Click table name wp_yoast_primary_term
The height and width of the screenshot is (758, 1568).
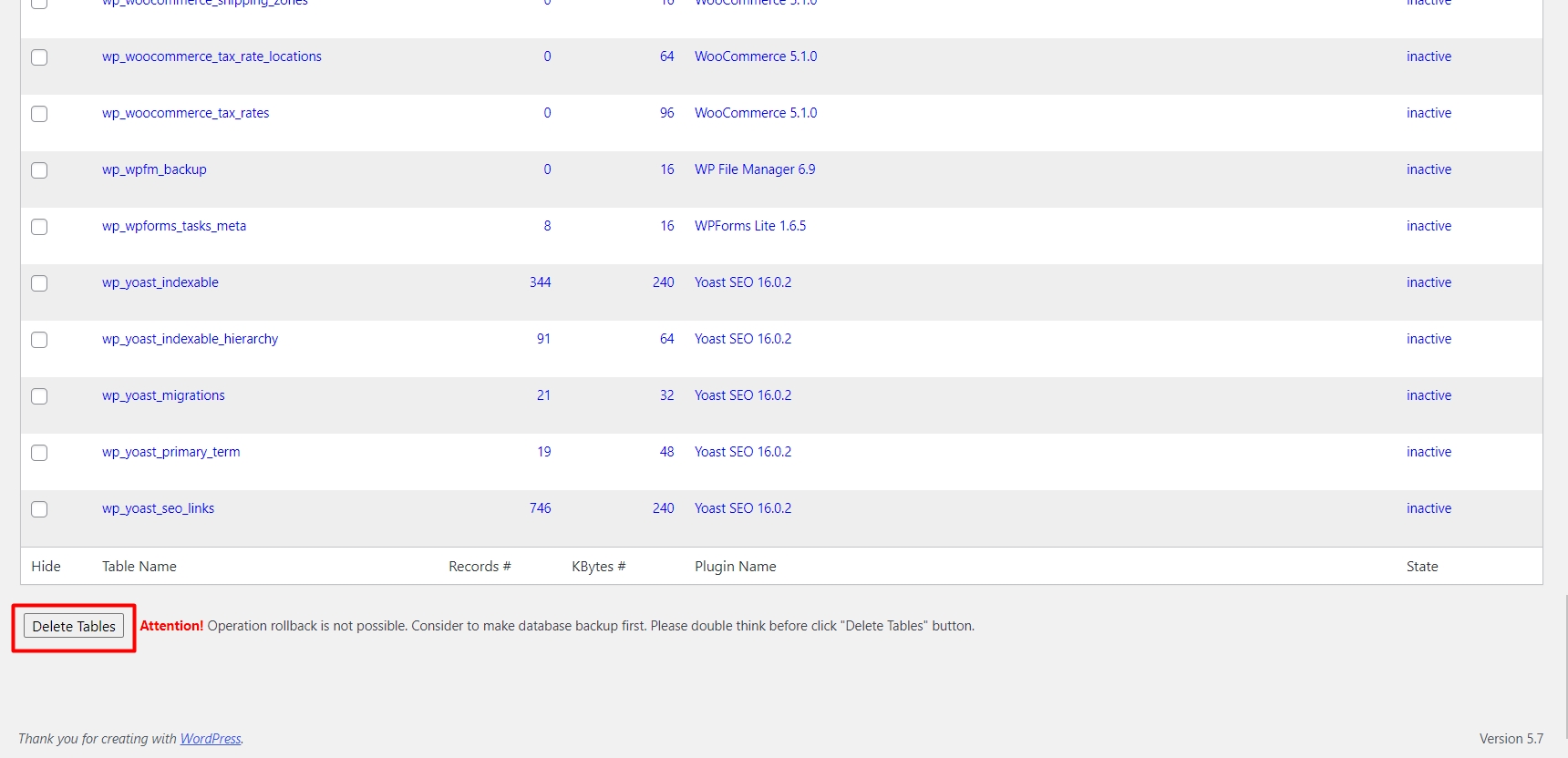point(171,452)
